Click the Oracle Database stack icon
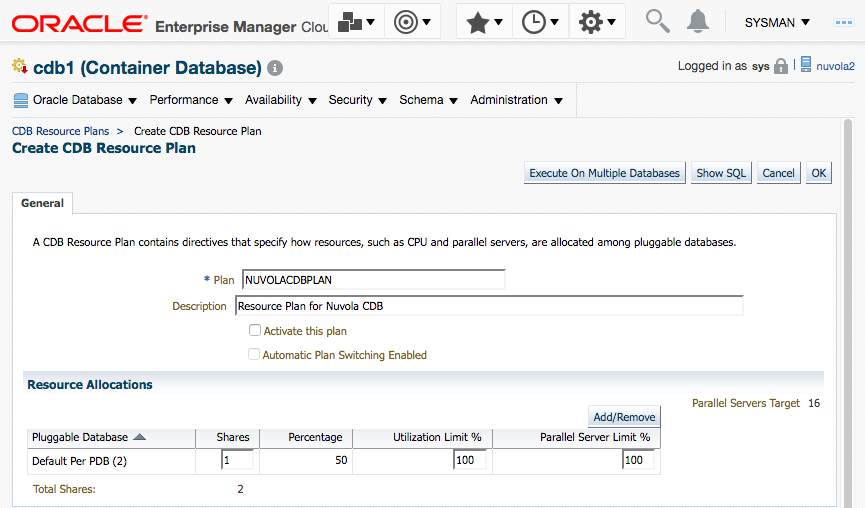This screenshot has height=508, width=865. pyautogui.click(x=21, y=100)
